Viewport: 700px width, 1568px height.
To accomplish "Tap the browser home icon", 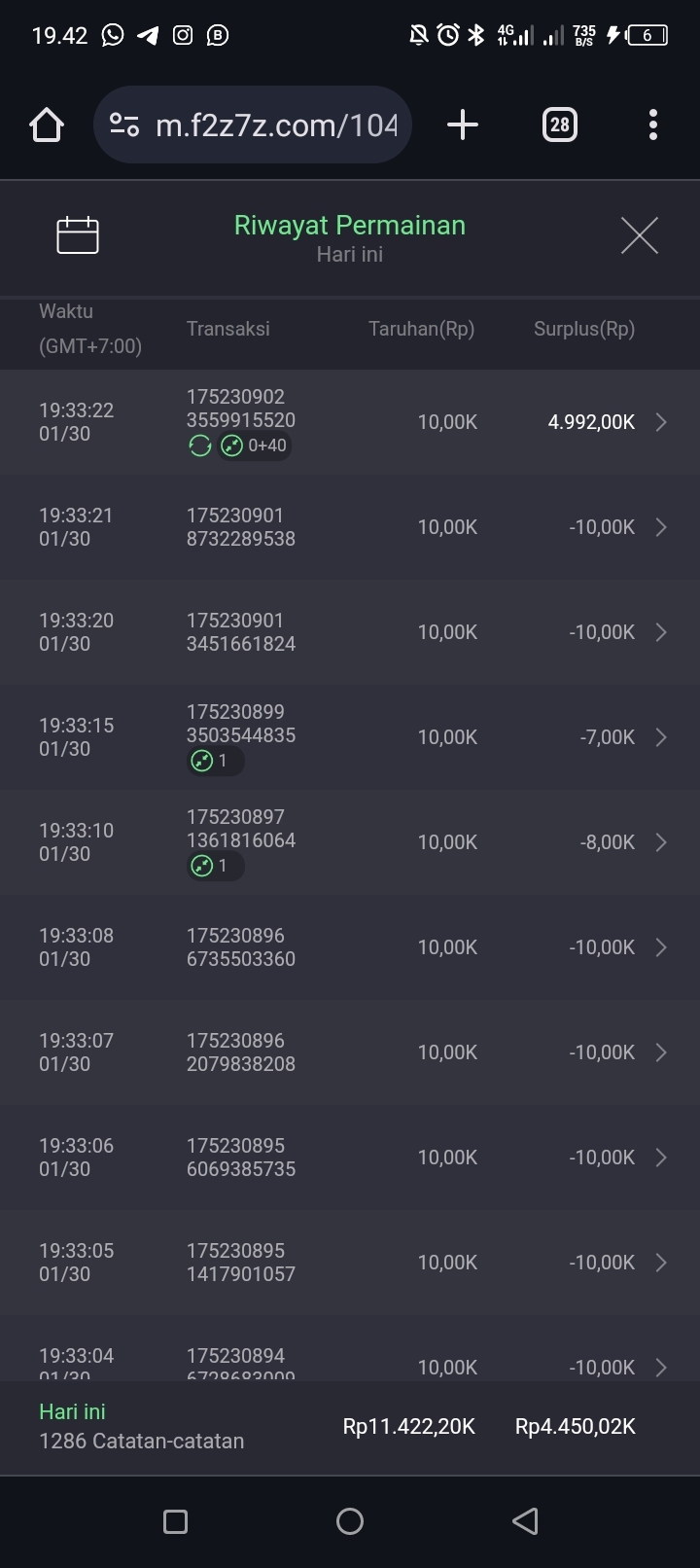I will [47, 125].
